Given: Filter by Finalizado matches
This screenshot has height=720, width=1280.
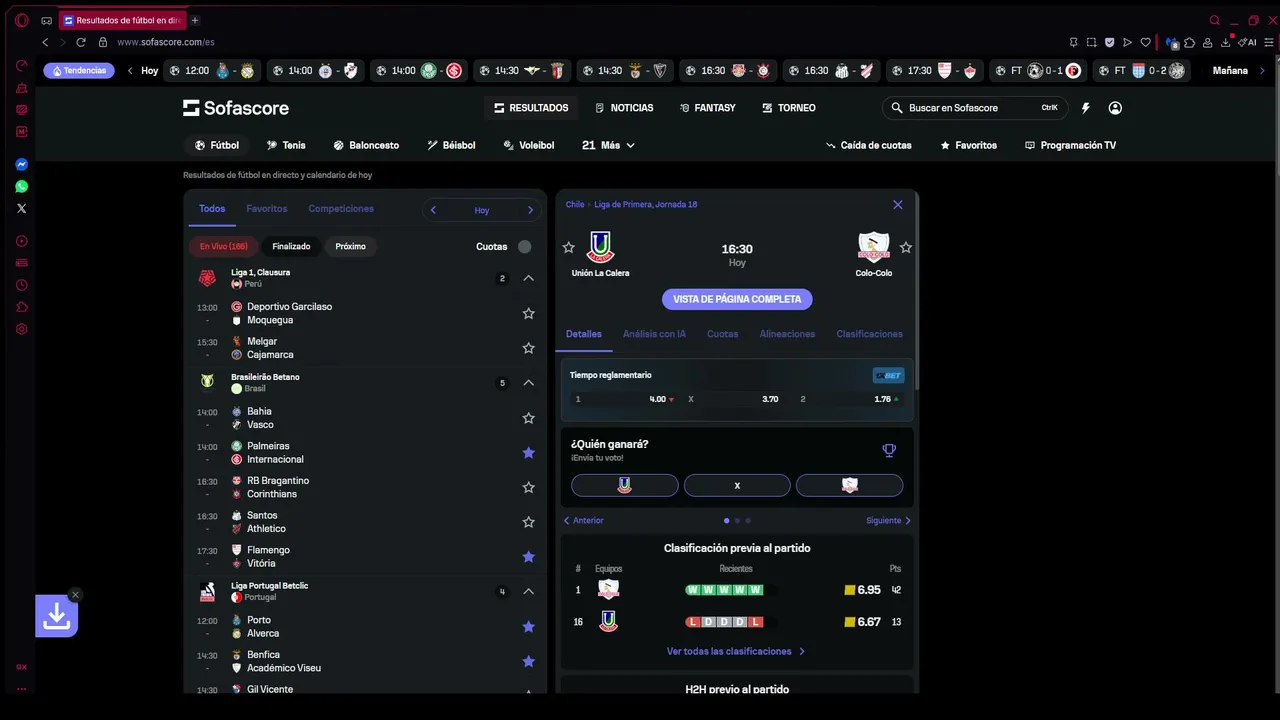Looking at the screenshot, I should point(291,246).
